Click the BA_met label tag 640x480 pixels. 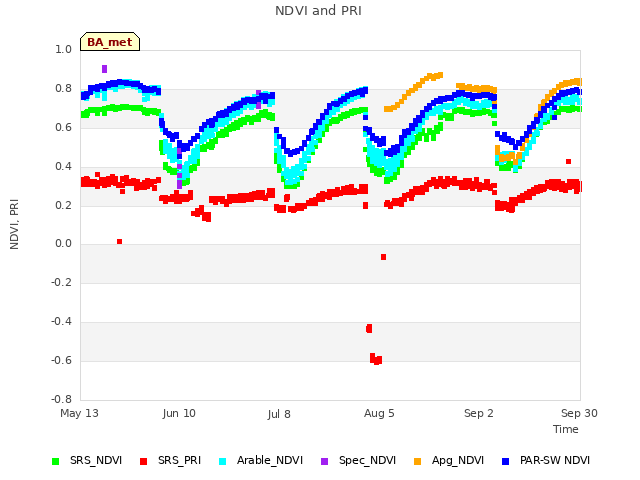pos(110,42)
